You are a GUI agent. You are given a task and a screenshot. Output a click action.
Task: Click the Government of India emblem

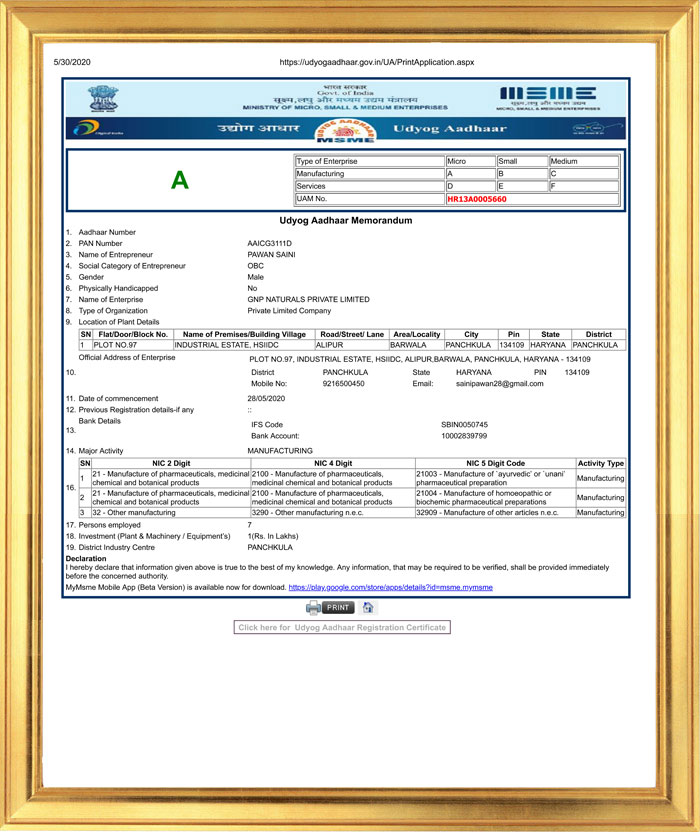coord(103,98)
